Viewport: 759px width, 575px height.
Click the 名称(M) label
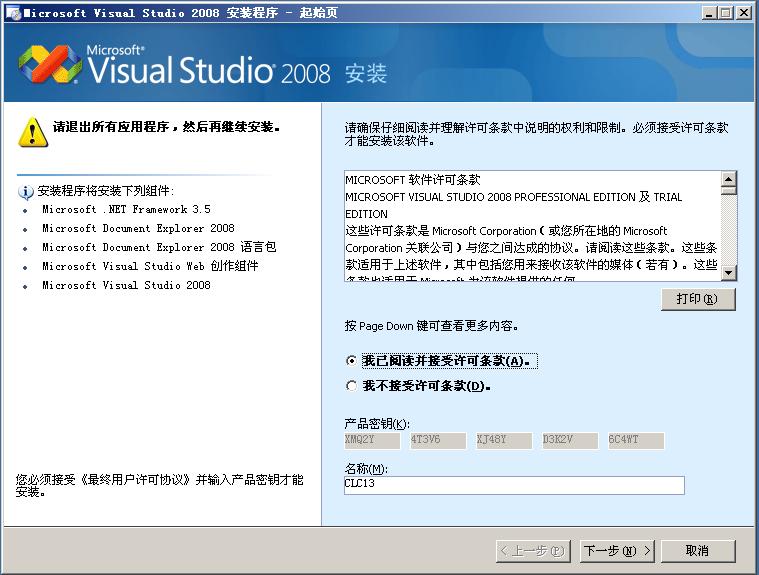(366, 469)
